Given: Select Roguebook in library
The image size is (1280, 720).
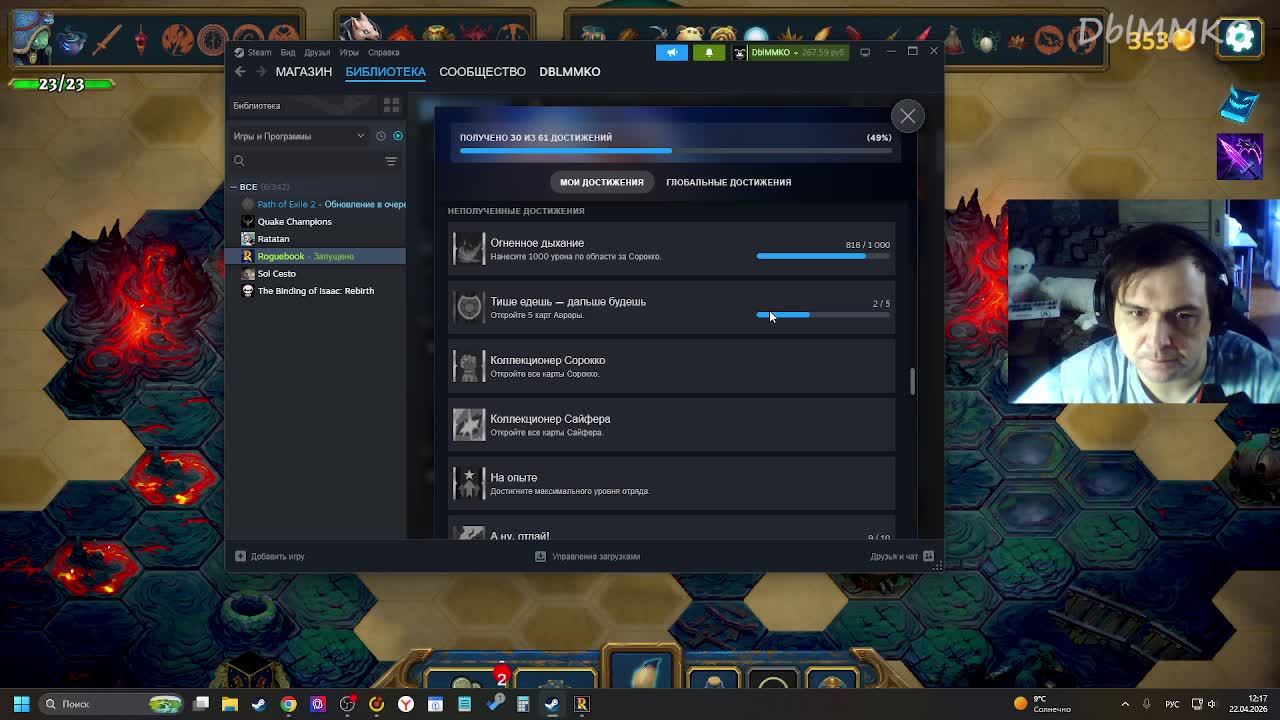Looking at the screenshot, I should [316, 256].
